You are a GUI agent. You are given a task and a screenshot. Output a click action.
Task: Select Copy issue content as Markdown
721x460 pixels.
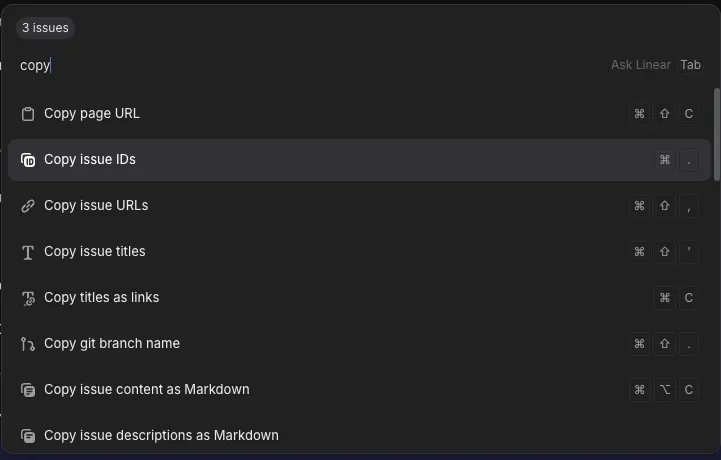point(360,390)
